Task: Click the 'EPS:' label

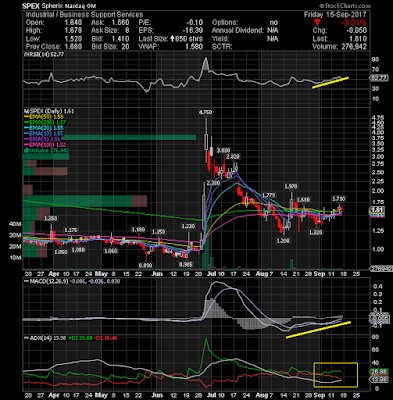Action: tap(147, 31)
